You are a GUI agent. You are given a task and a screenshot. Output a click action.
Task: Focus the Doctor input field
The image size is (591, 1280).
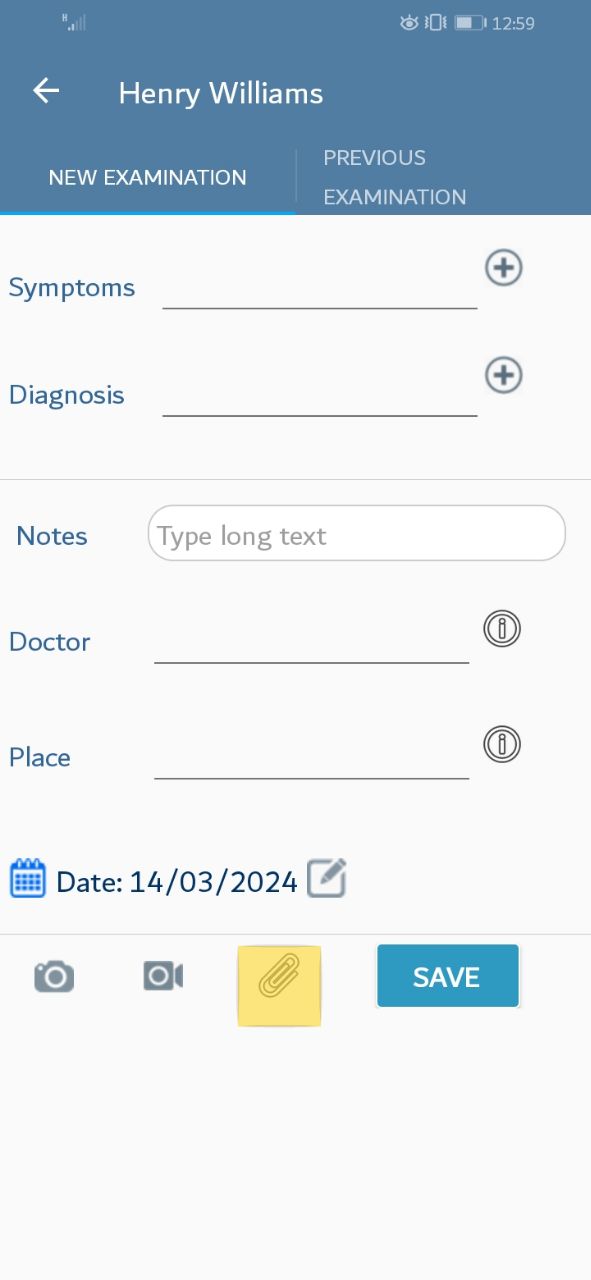point(312,642)
